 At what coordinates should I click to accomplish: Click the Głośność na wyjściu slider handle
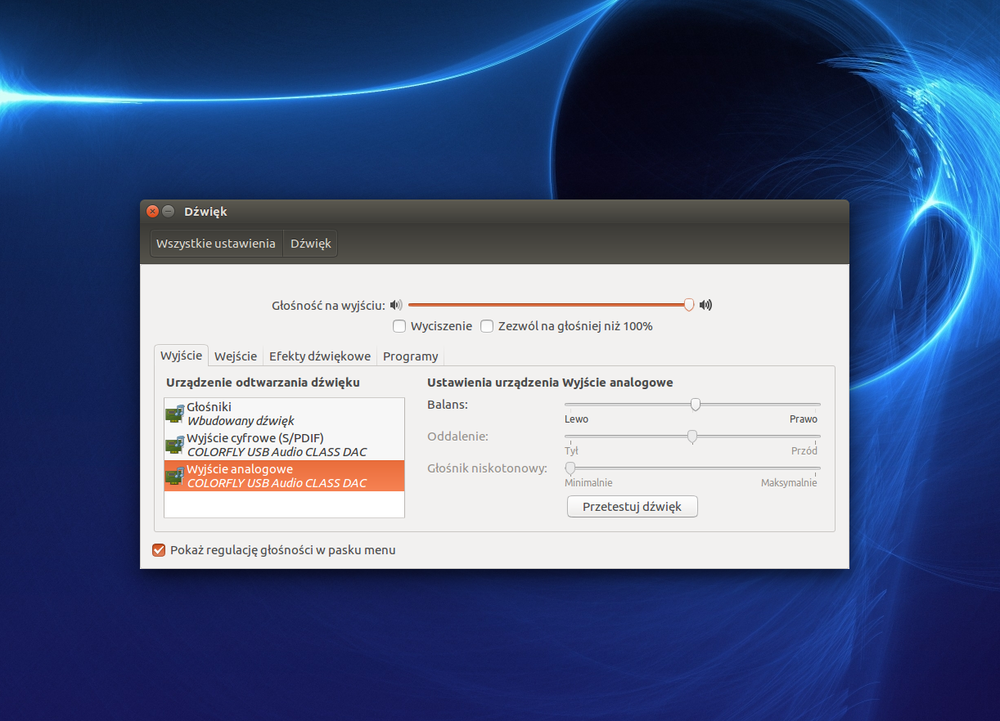pyautogui.click(x=689, y=305)
